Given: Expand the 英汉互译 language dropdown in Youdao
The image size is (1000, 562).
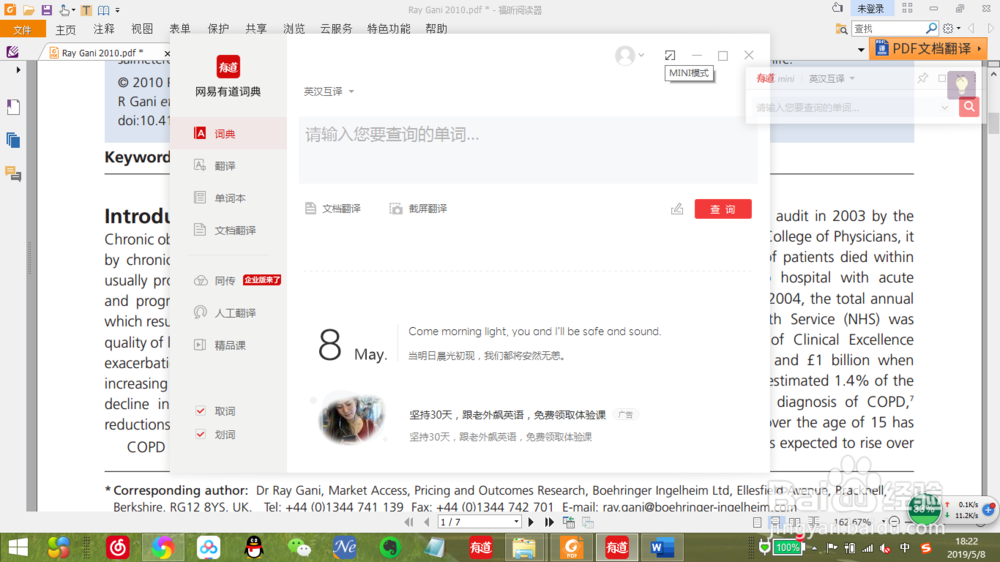Looking at the screenshot, I should point(328,92).
